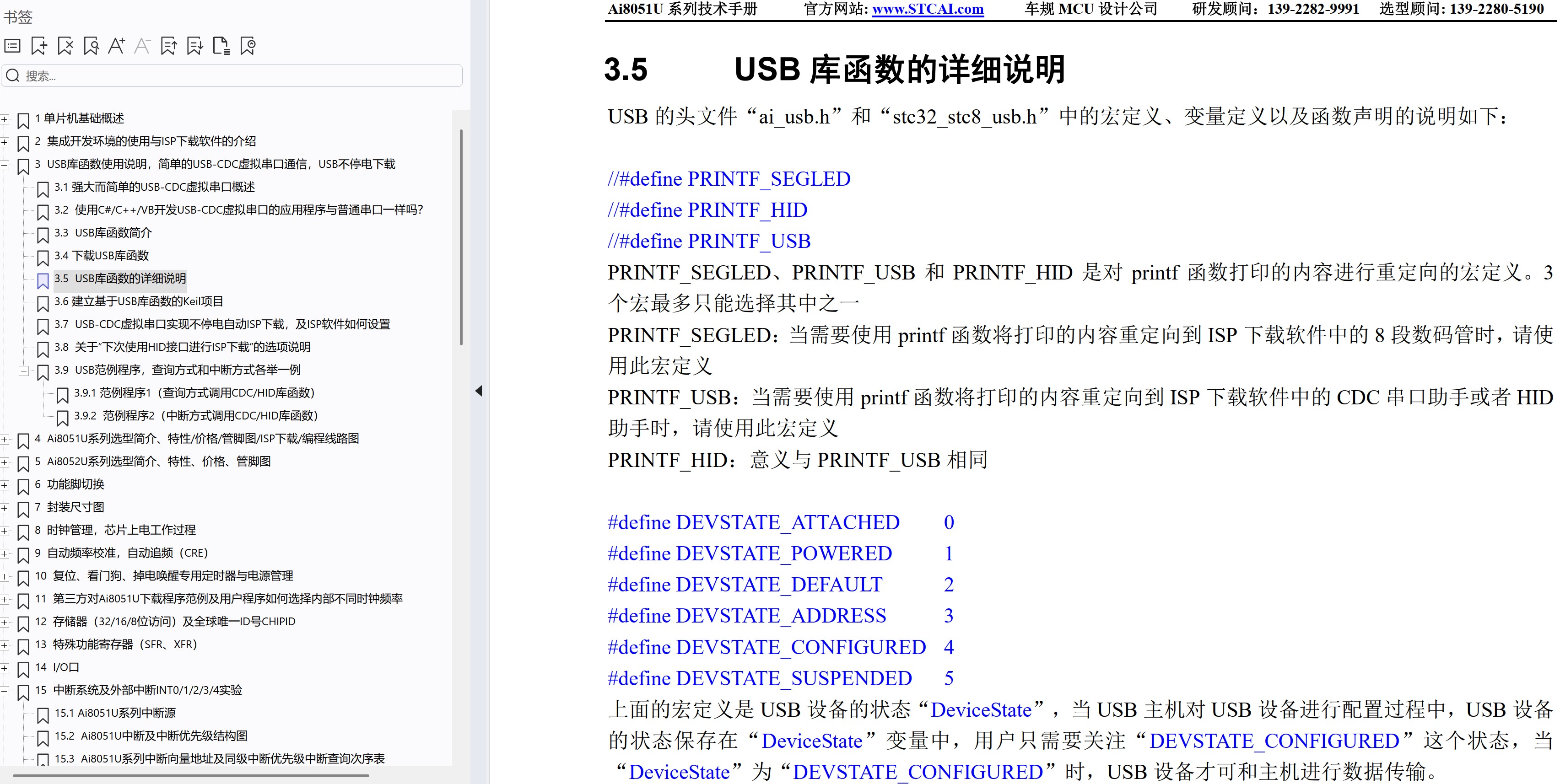Expand chapter 6 功能脚切换
This screenshot has height=784, width=1560.
click(x=4, y=485)
